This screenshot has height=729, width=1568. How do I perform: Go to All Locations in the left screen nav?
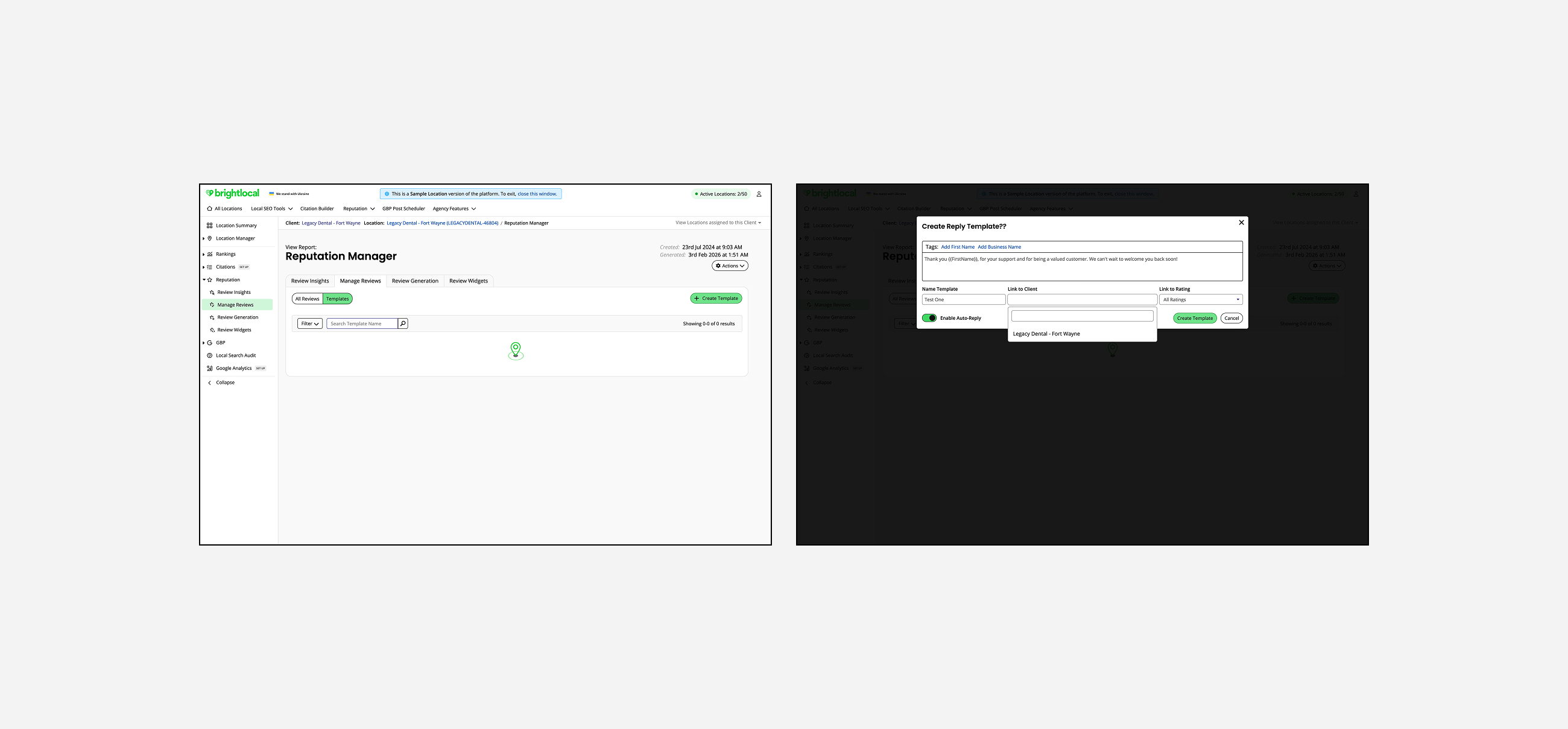tap(224, 208)
